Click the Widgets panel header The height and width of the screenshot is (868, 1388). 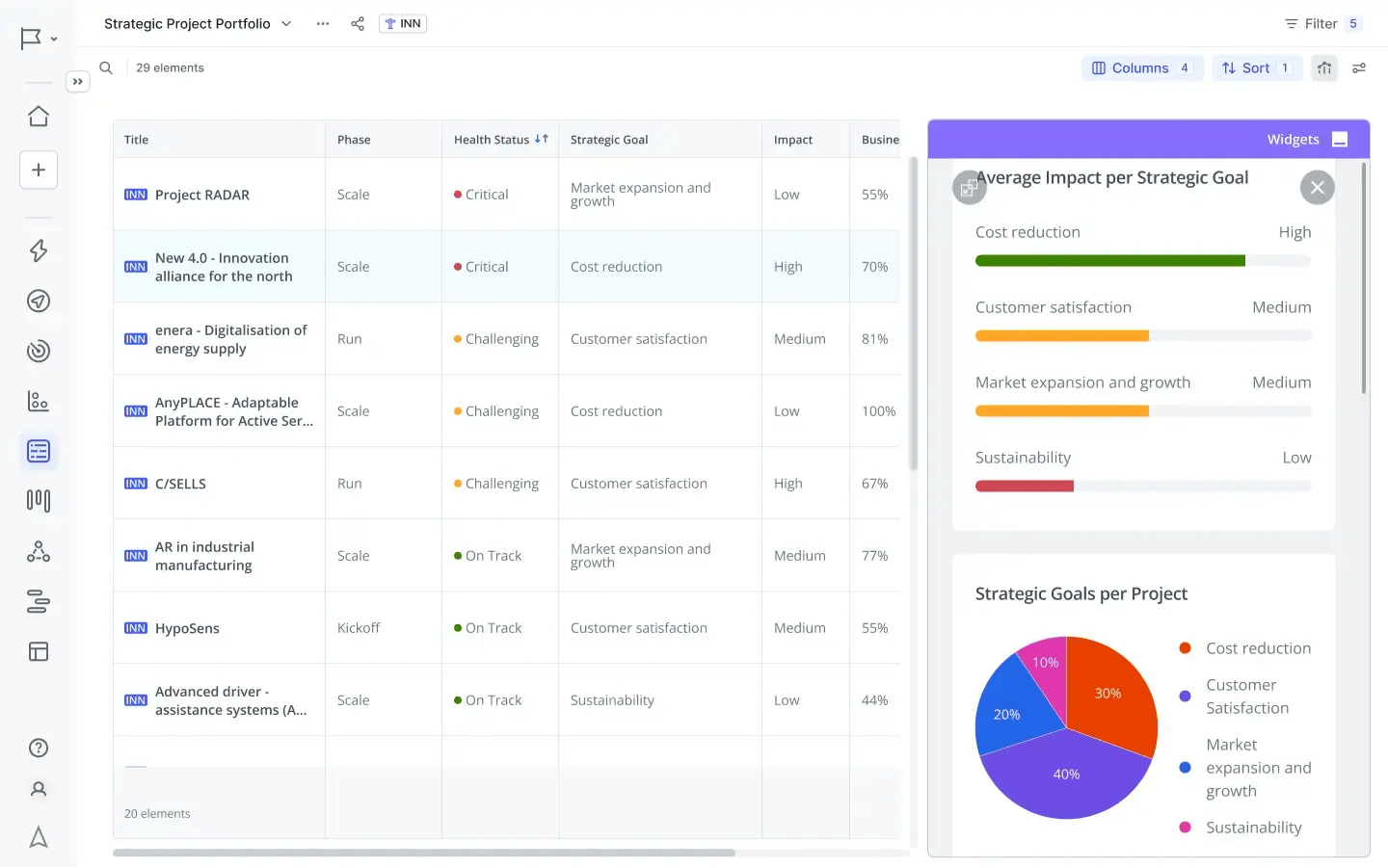[x=1293, y=139]
